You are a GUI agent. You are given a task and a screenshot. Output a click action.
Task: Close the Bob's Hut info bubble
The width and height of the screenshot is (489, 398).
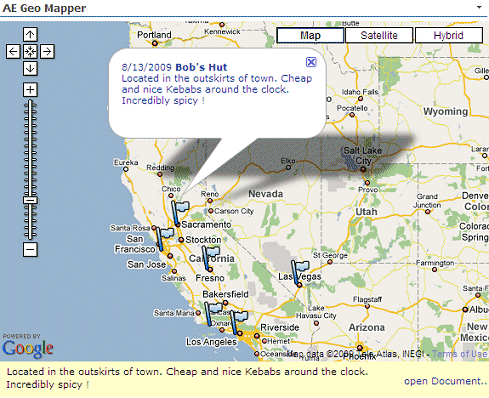point(311,62)
